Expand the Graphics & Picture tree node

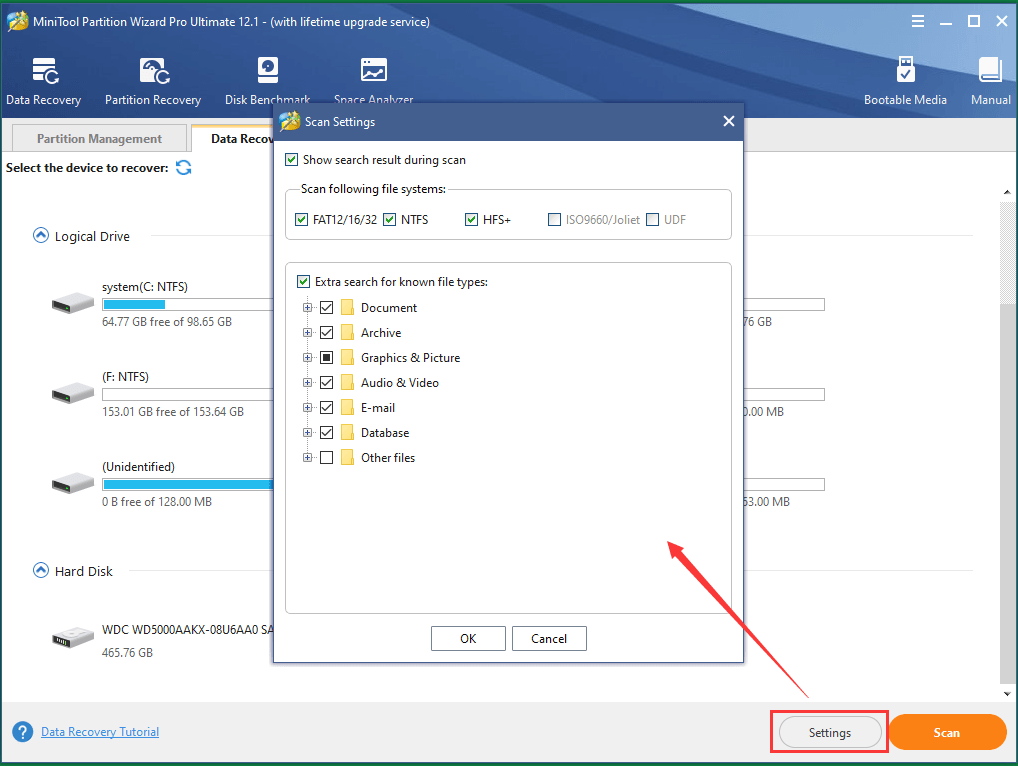[x=307, y=358]
